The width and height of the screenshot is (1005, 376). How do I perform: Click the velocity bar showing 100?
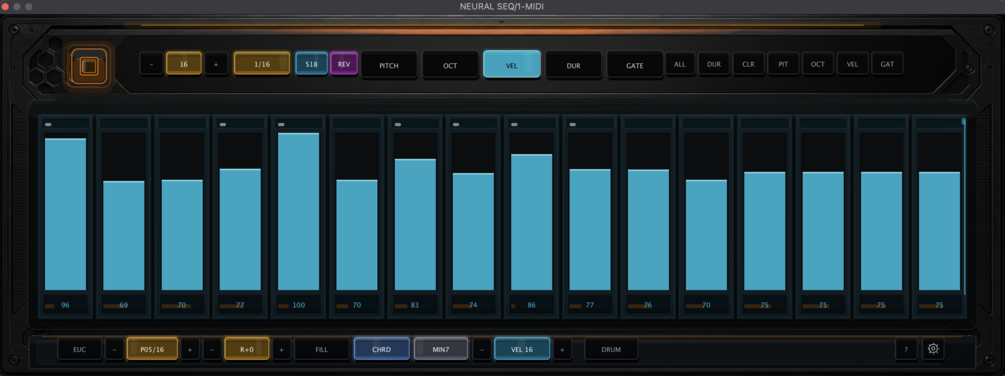tap(298, 211)
